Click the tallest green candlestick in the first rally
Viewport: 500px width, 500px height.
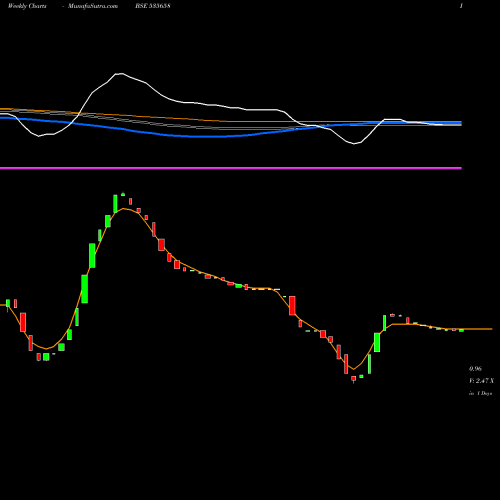pos(85,289)
